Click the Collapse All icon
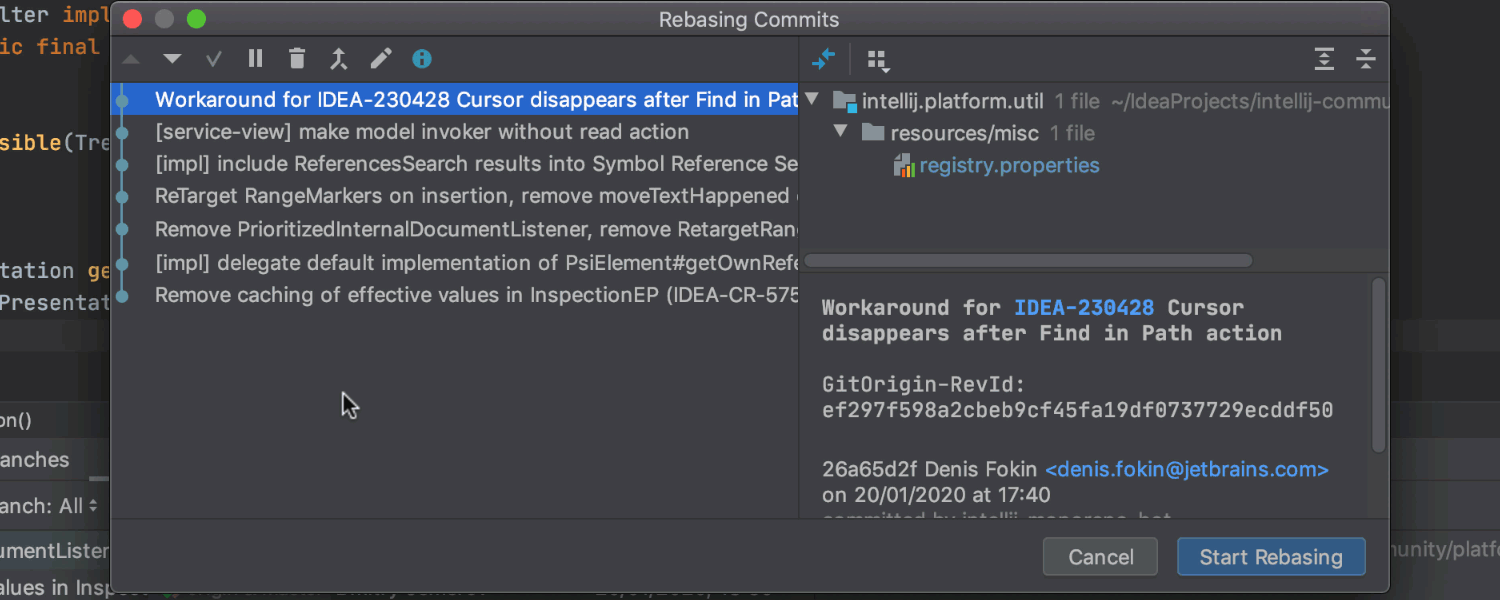The width and height of the screenshot is (1500, 600). click(x=1366, y=59)
